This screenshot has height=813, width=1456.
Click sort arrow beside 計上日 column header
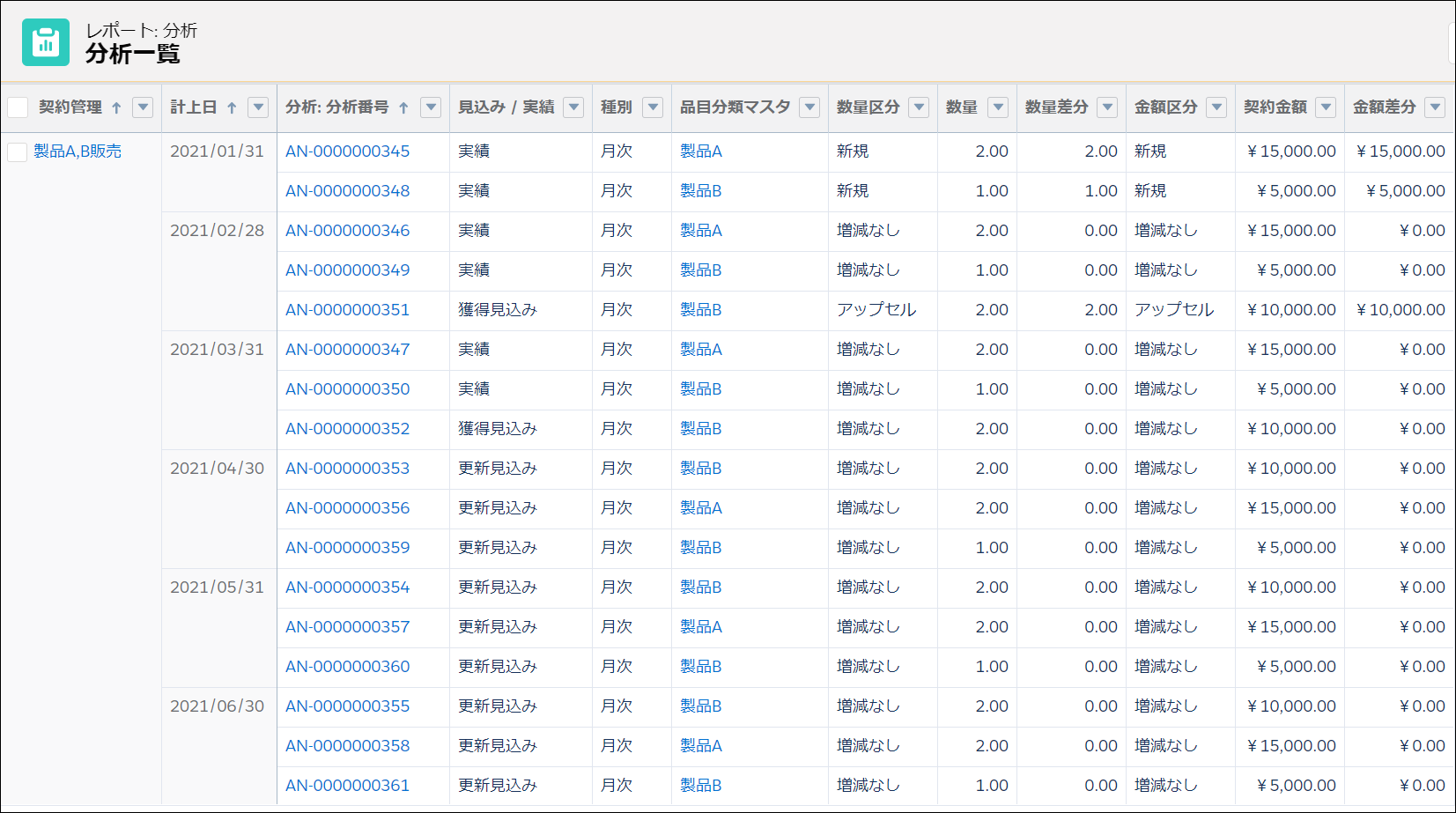tap(232, 107)
